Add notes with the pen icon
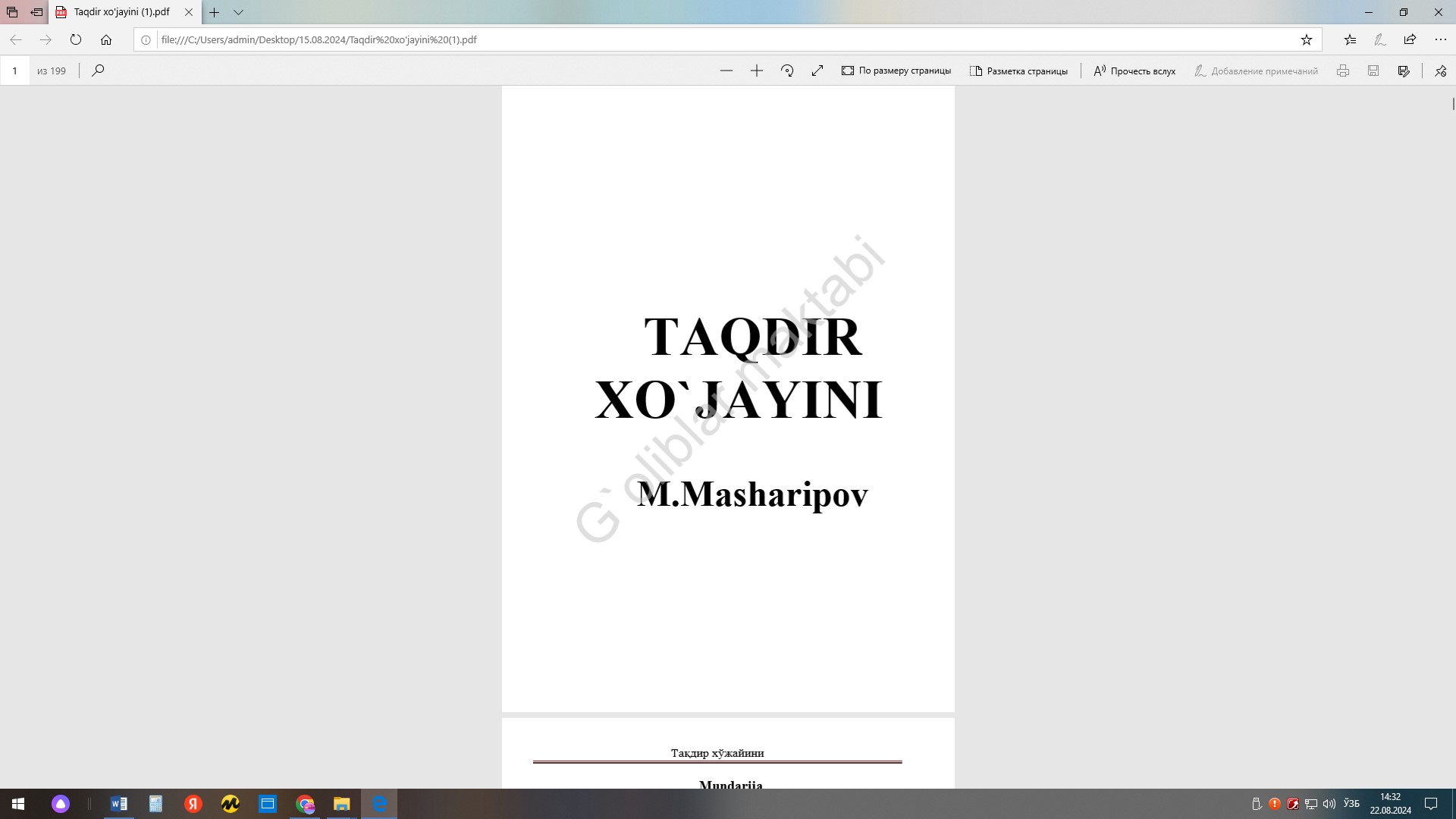The image size is (1456, 819). pos(1380,39)
